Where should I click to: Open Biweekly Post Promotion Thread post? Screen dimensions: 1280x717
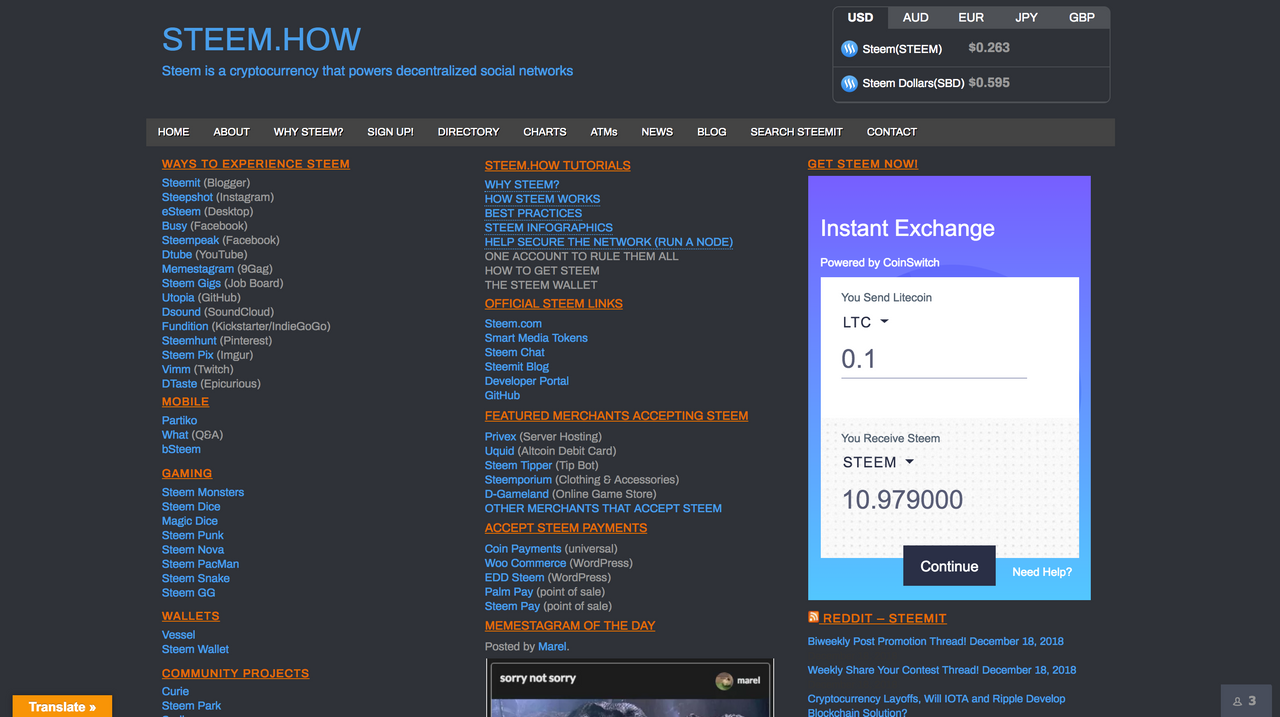tap(936, 641)
